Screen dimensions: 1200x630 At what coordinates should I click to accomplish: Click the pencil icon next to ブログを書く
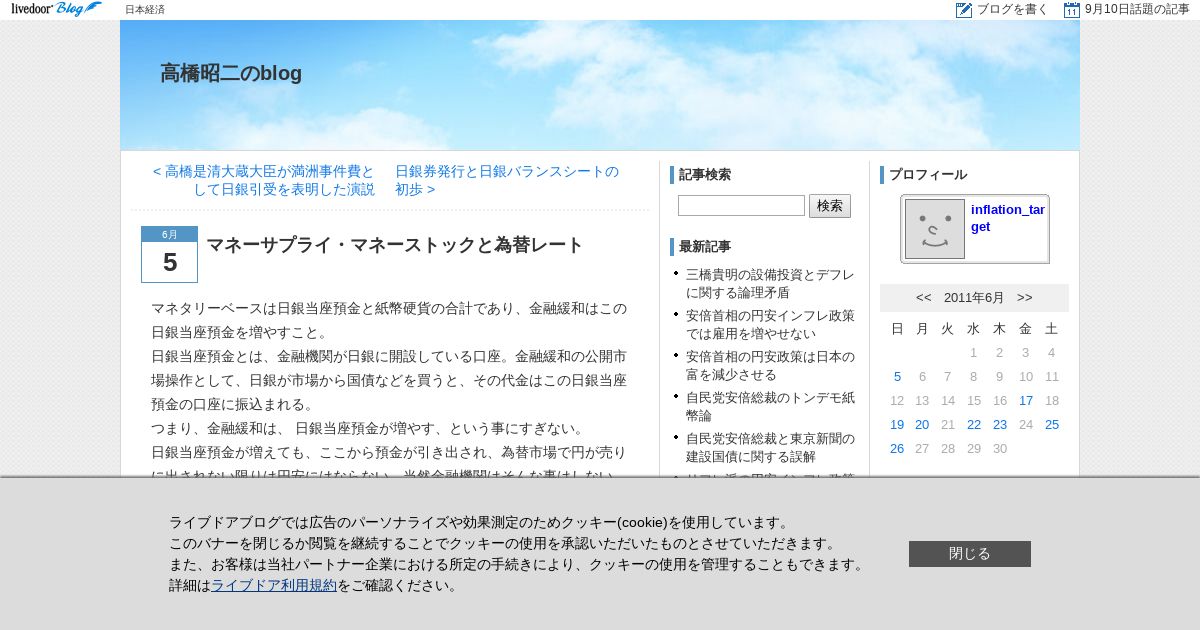pyautogui.click(x=964, y=10)
